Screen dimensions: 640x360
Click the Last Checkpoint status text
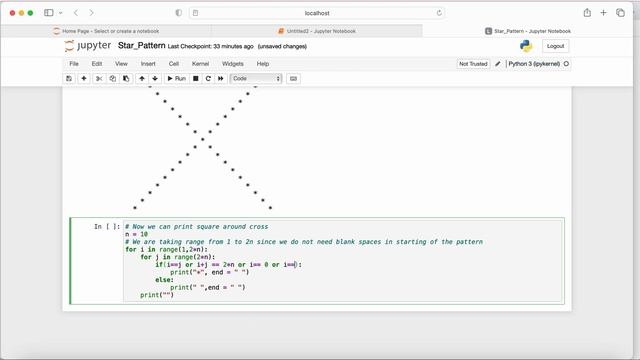(x=211, y=47)
